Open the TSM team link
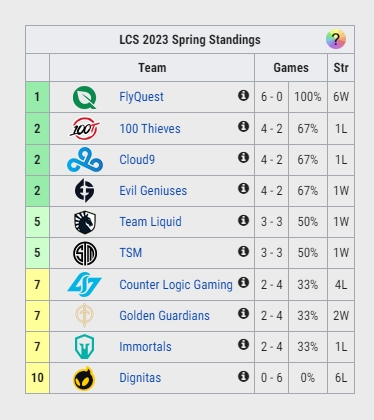Image resolution: width=374 pixels, height=420 pixels. point(131,253)
